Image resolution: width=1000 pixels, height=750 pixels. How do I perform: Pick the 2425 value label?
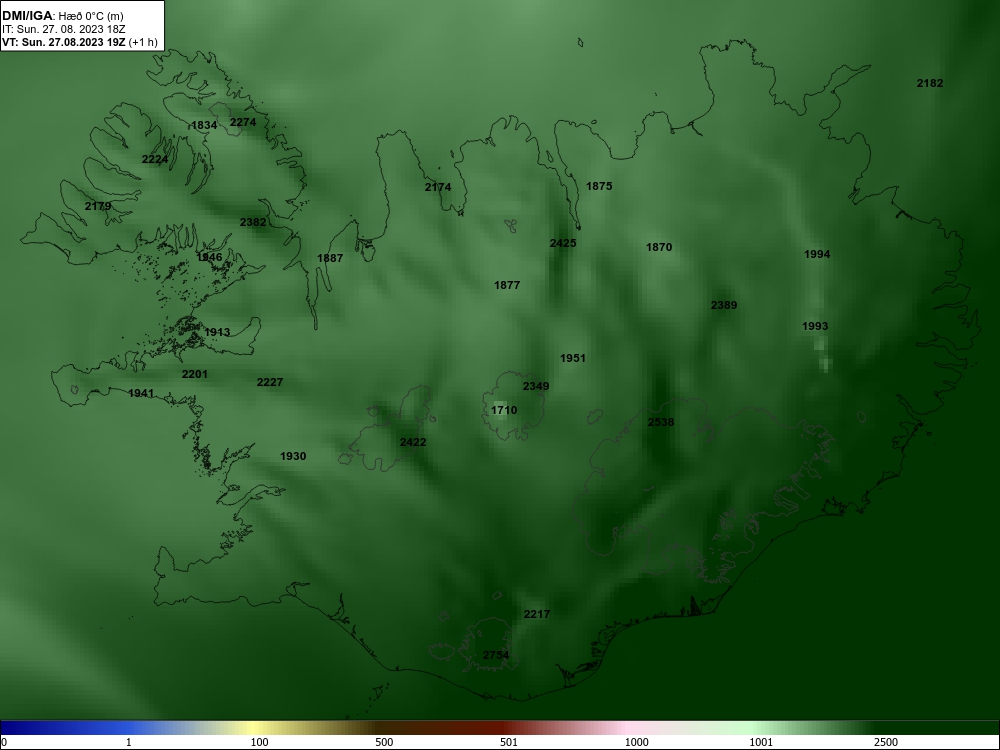coord(563,243)
